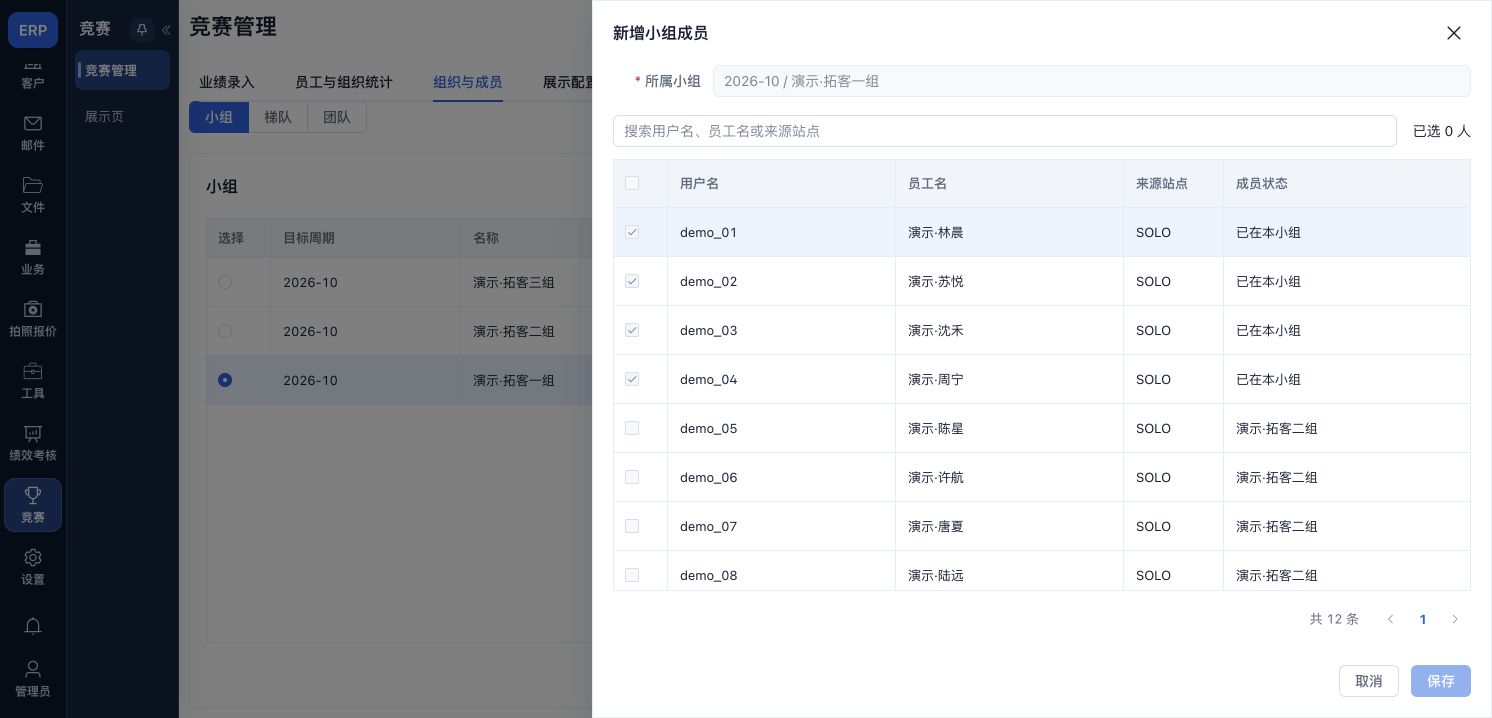Click employee name 演示·周宁
This screenshot has height=718, width=1492.
coord(936,379)
